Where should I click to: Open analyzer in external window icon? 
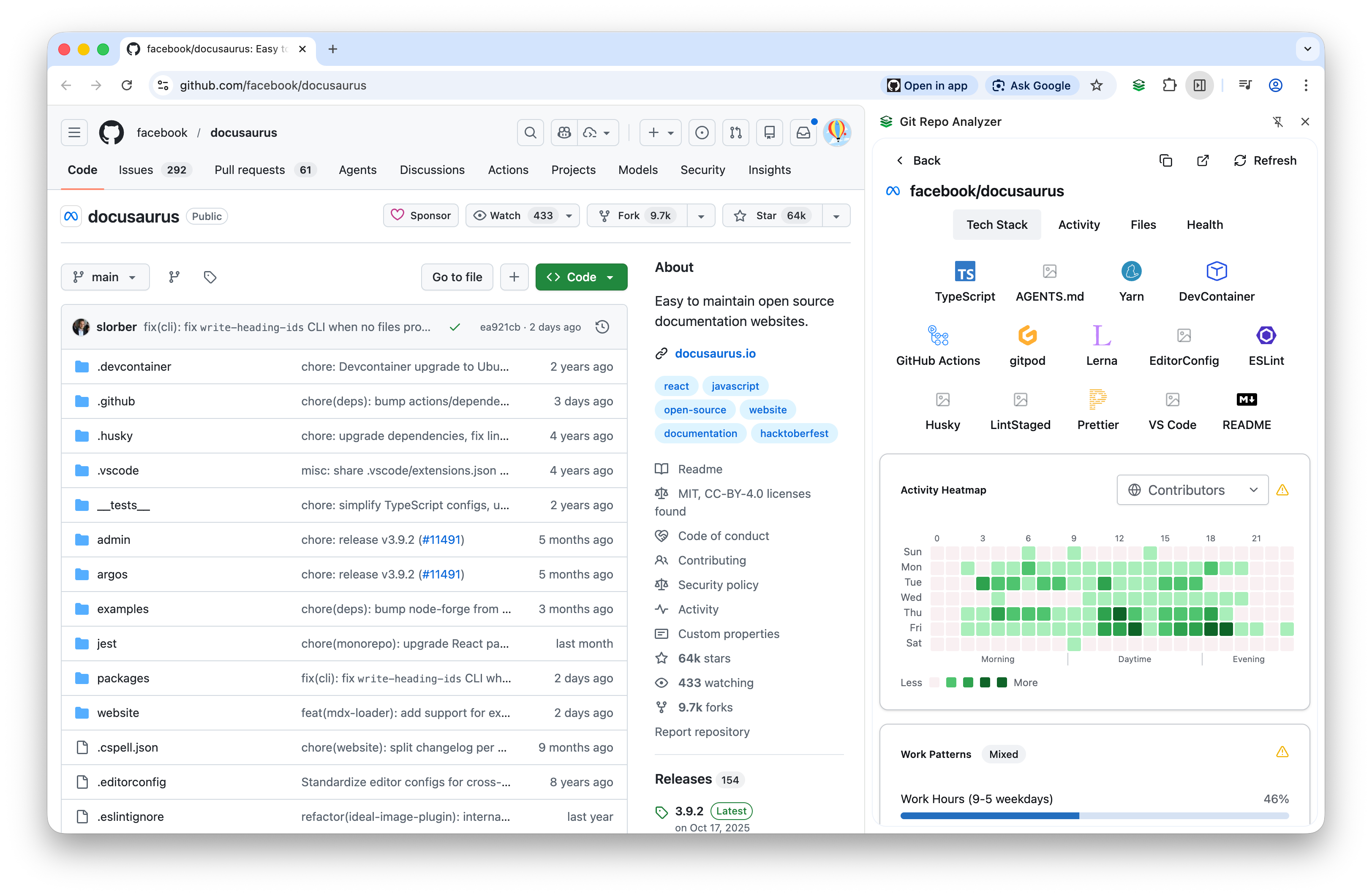(x=1203, y=161)
